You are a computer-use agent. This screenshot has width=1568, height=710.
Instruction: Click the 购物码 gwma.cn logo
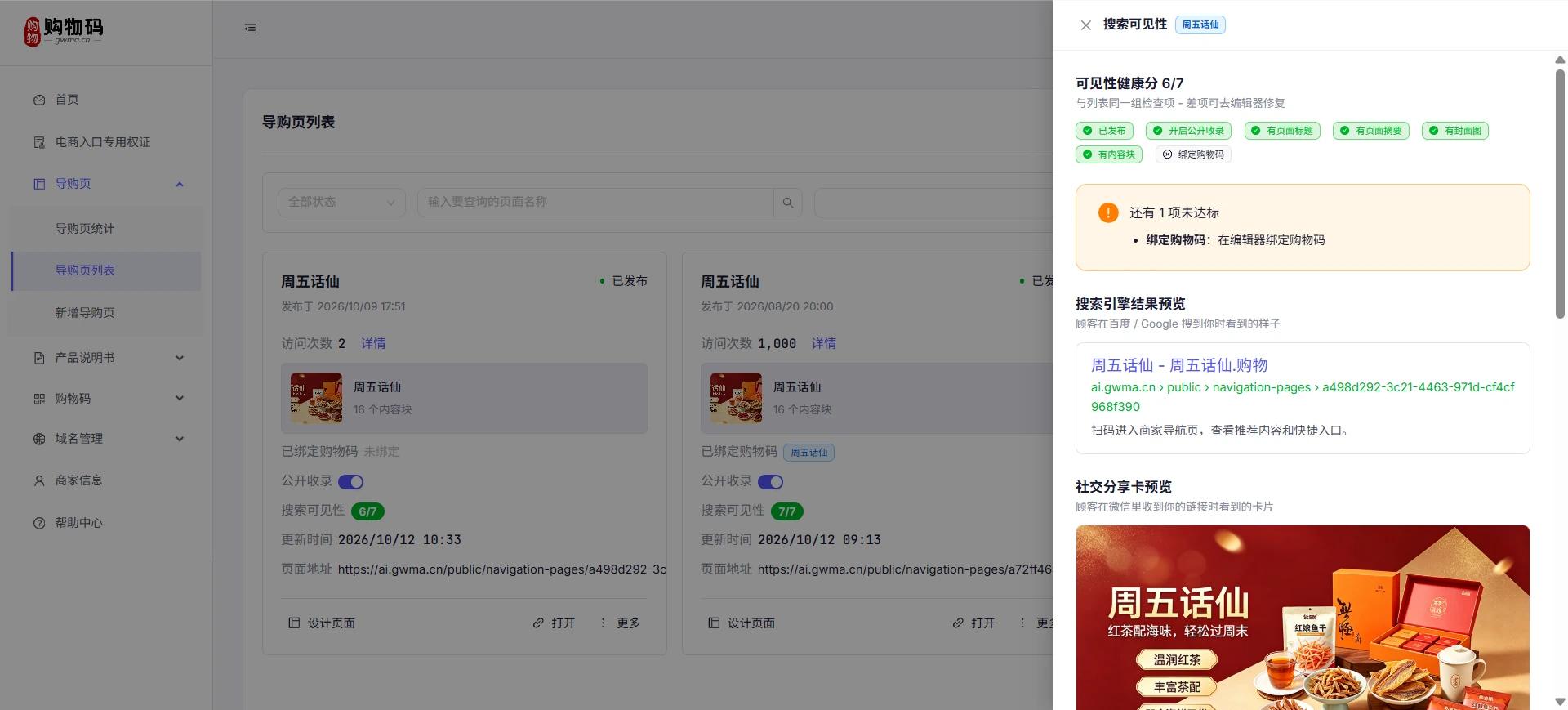tap(64, 31)
